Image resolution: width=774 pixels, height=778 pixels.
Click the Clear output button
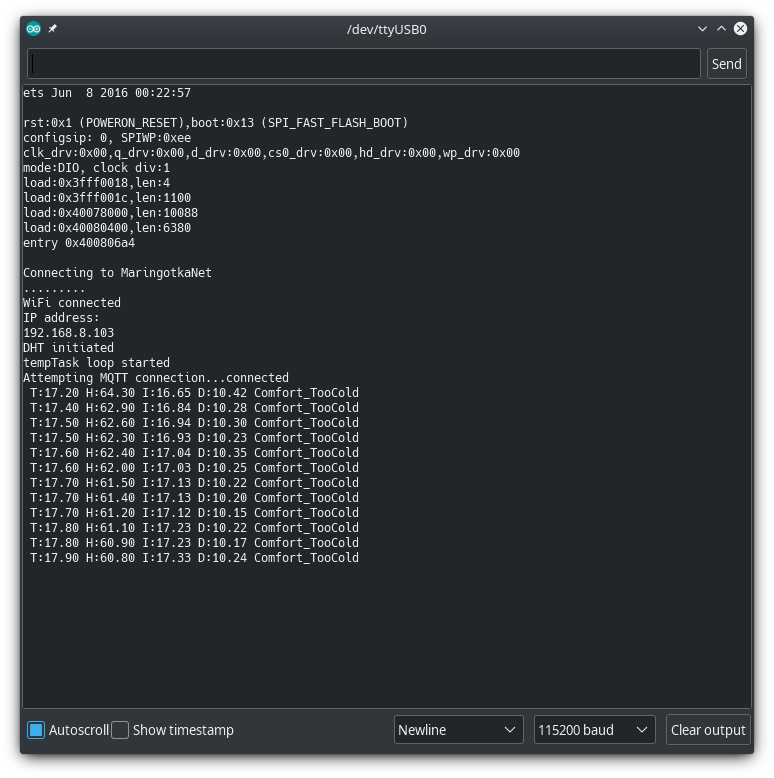click(x=708, y=730)
